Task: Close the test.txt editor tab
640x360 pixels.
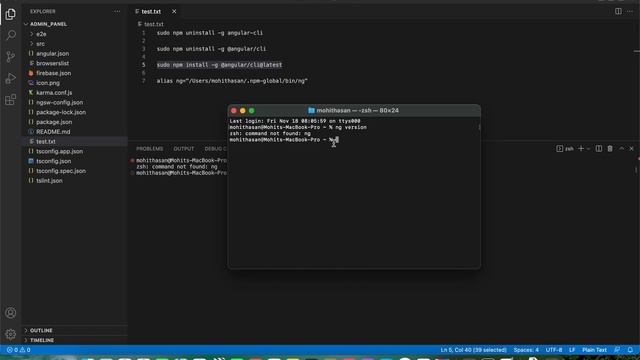Action: click(x=174, y=11)
